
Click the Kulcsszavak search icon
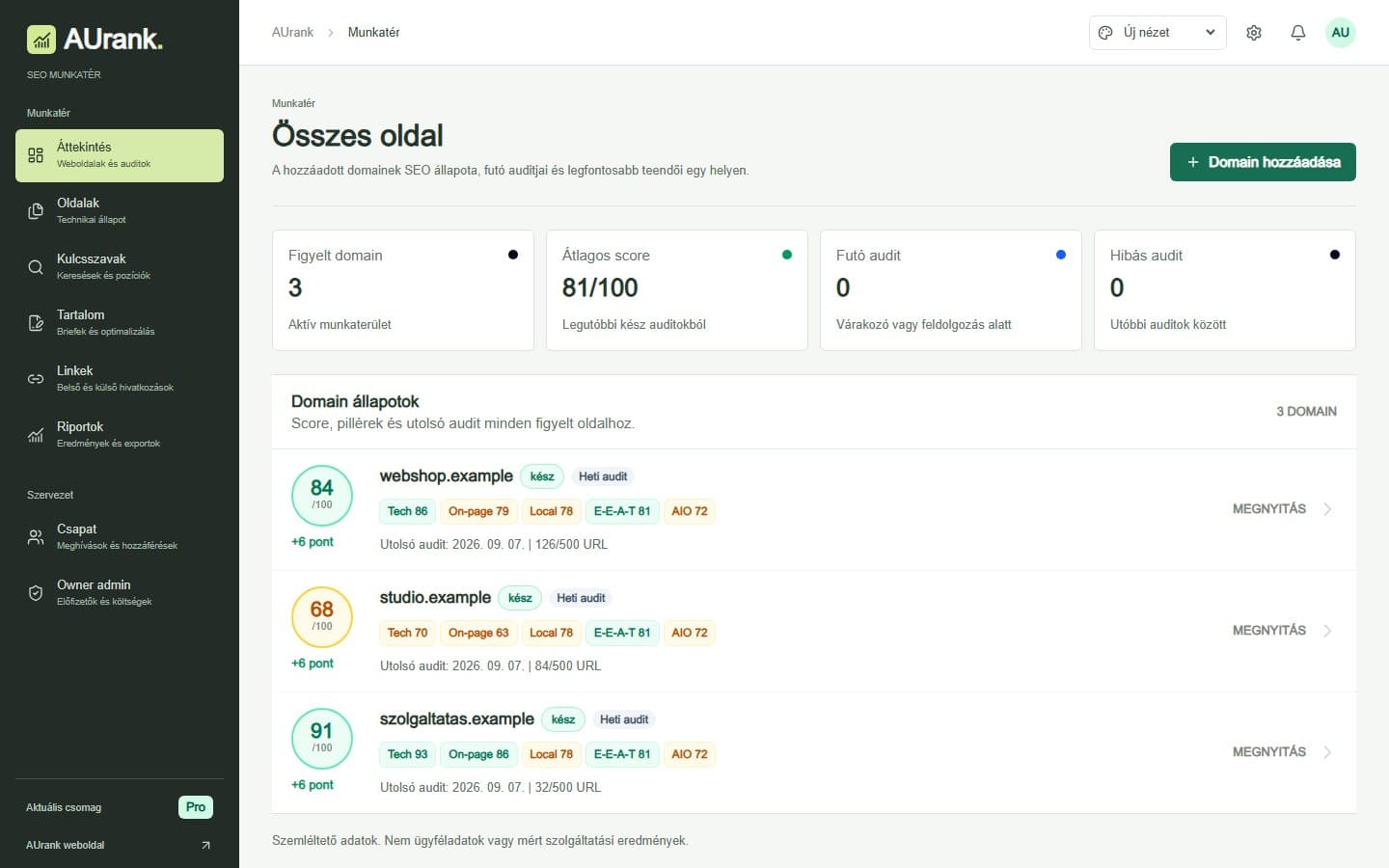tap(36, 267)
